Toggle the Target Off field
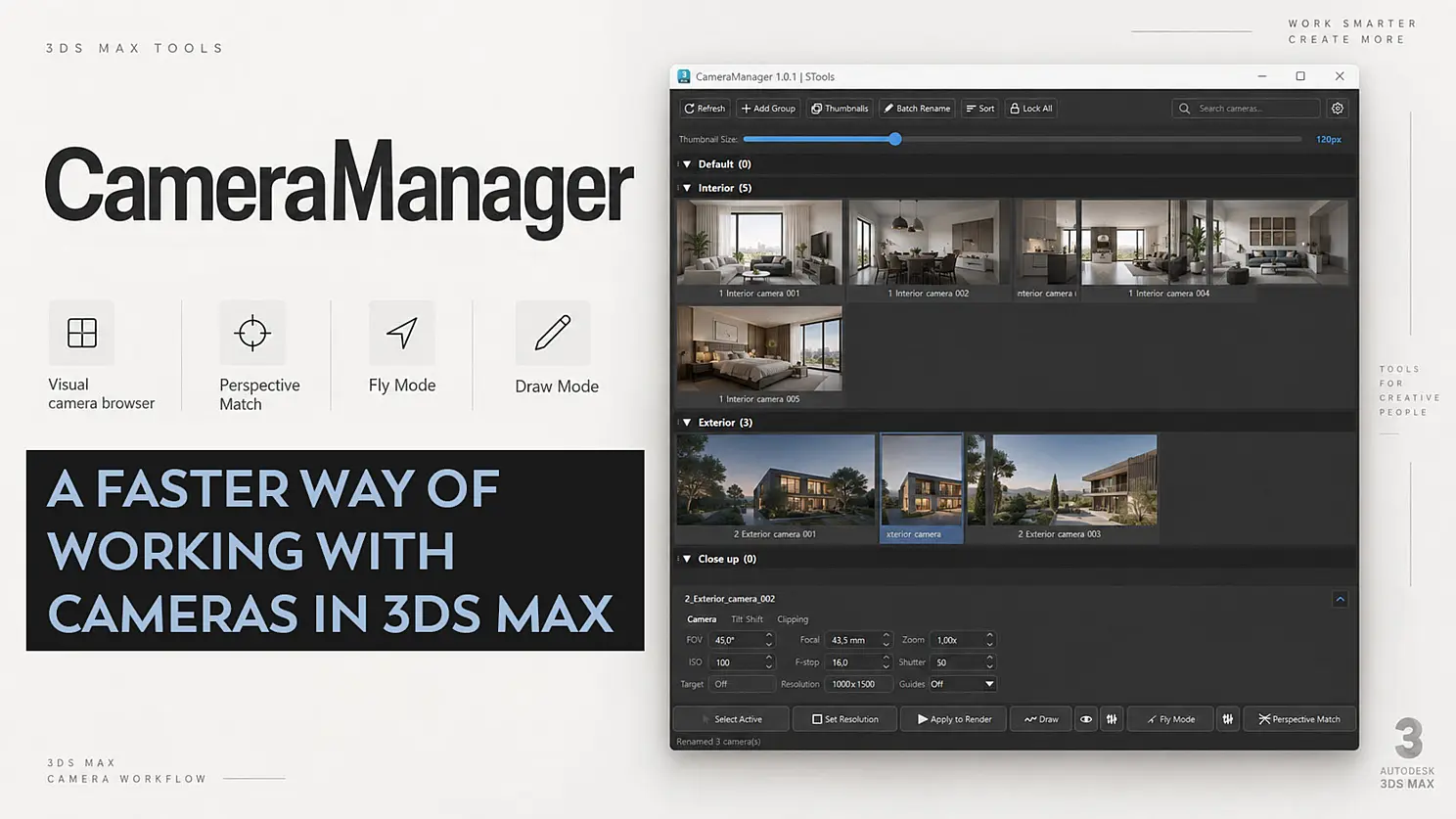Image resolution: width=1456 pixels, height=819 pixels. pos(743,684)
